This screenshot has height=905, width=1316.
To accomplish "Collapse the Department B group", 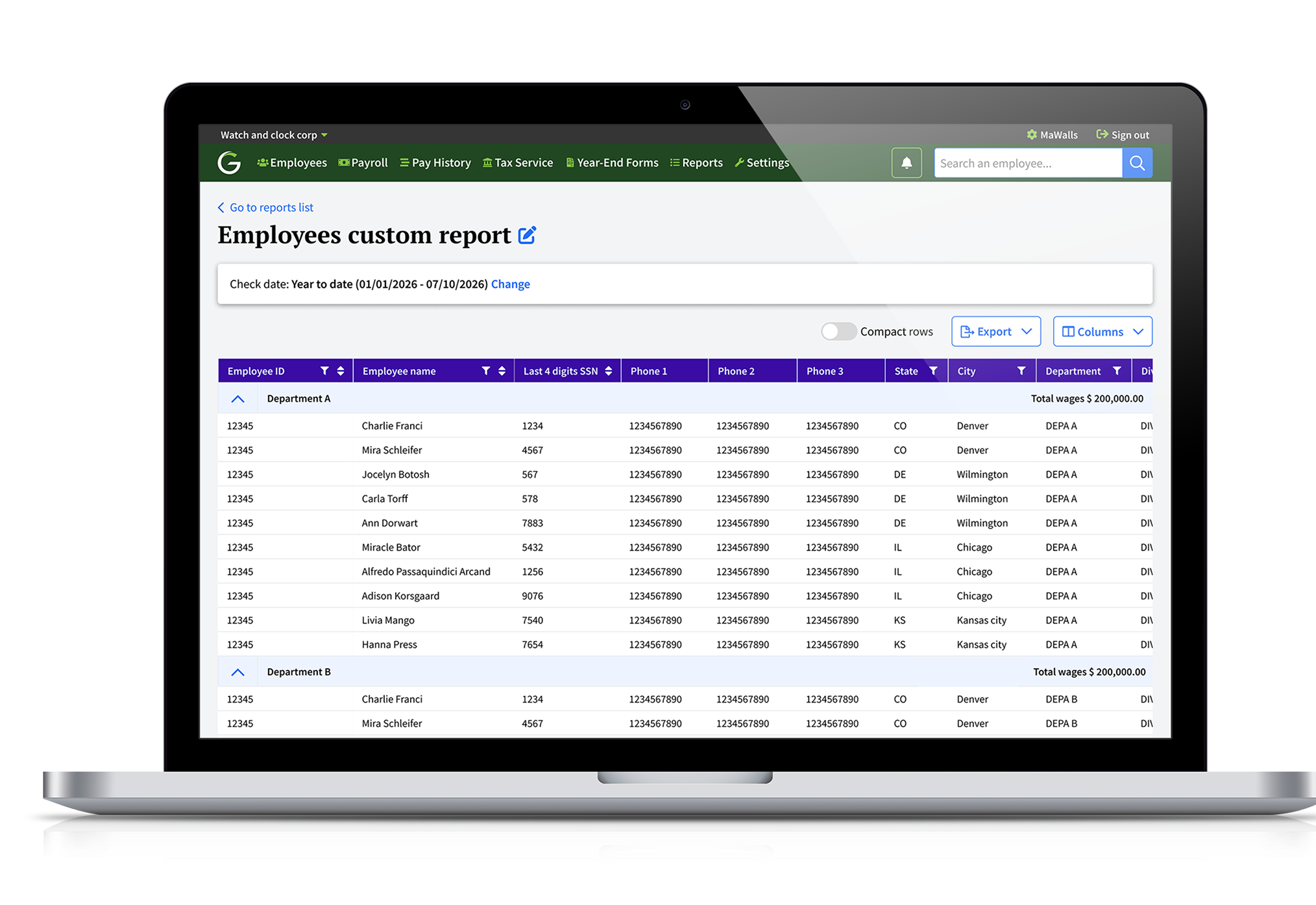I will click(238, 672).
